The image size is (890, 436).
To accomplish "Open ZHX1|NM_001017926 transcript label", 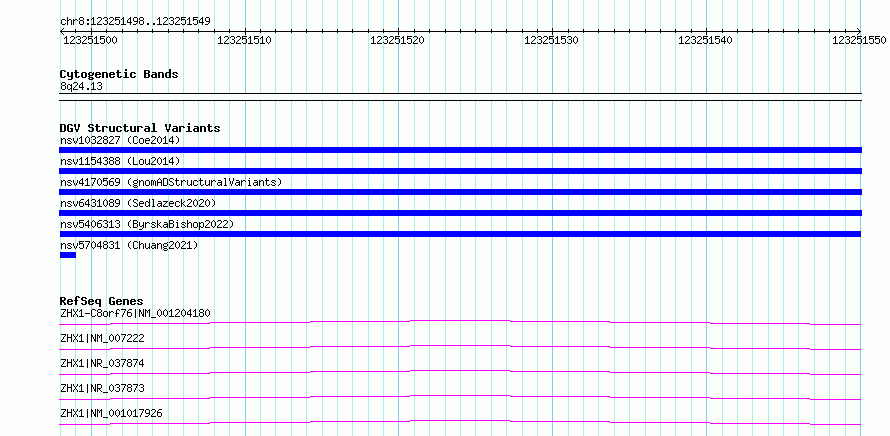I will pos(111,413).
